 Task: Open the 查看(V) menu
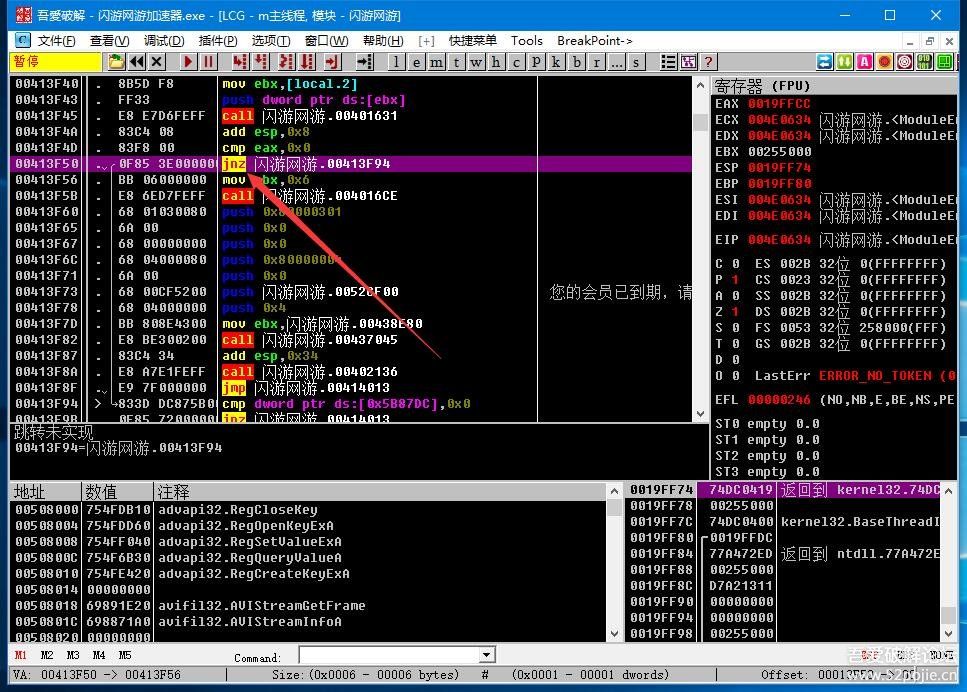tap(109, 41)
